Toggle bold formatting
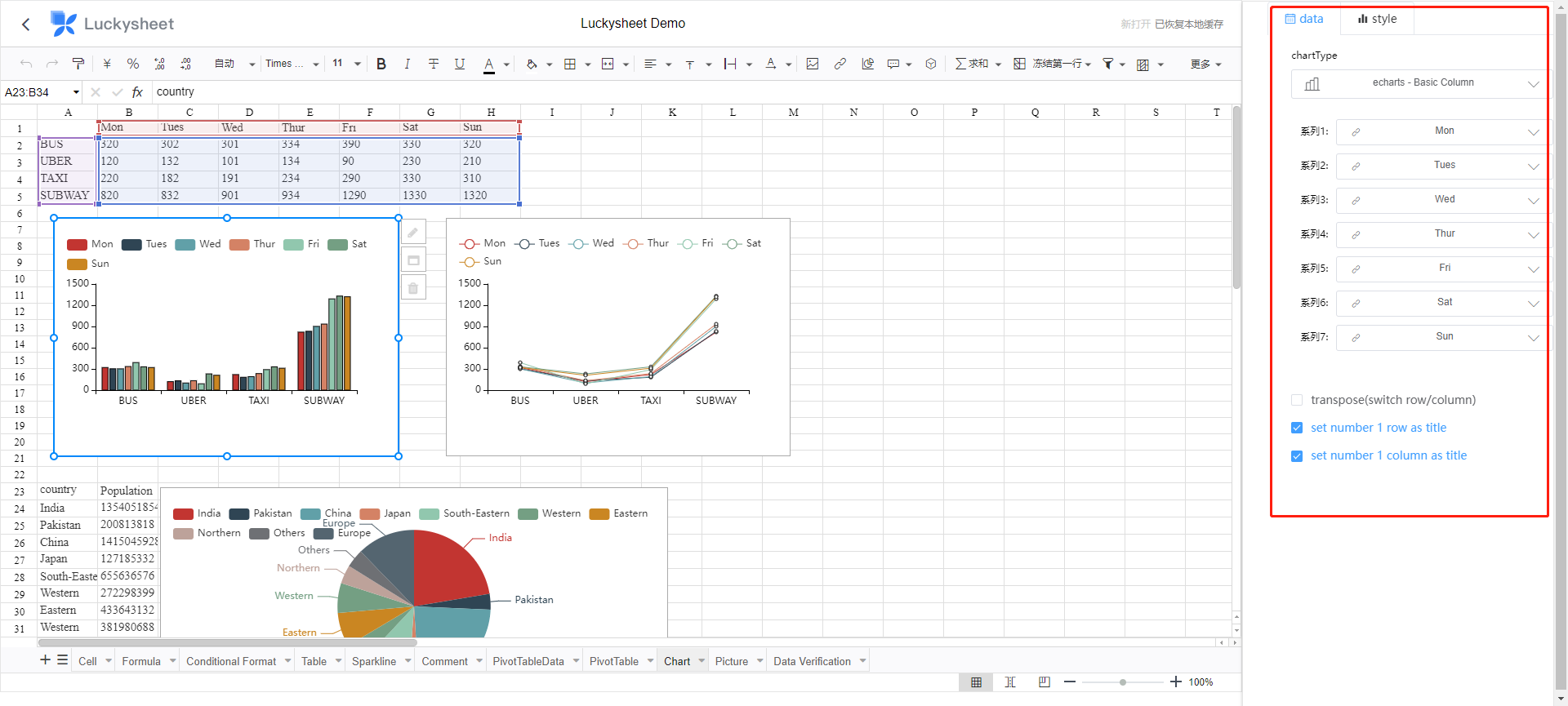The image size is (1568, 706). tap(381, 64)
